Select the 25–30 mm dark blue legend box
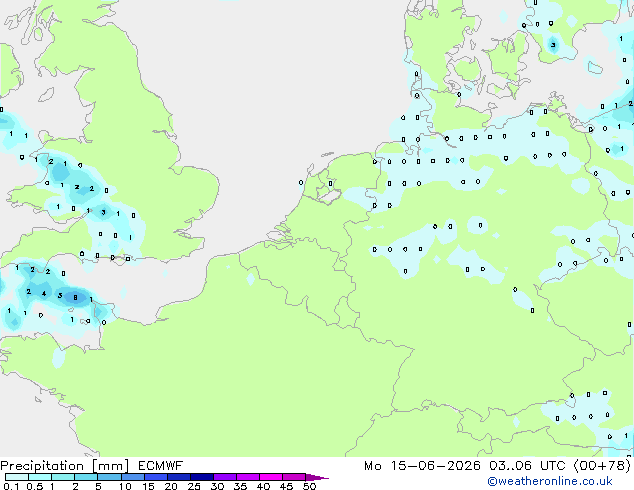The width and height of the screenshot is (634, 490). (x=202, y=477)
